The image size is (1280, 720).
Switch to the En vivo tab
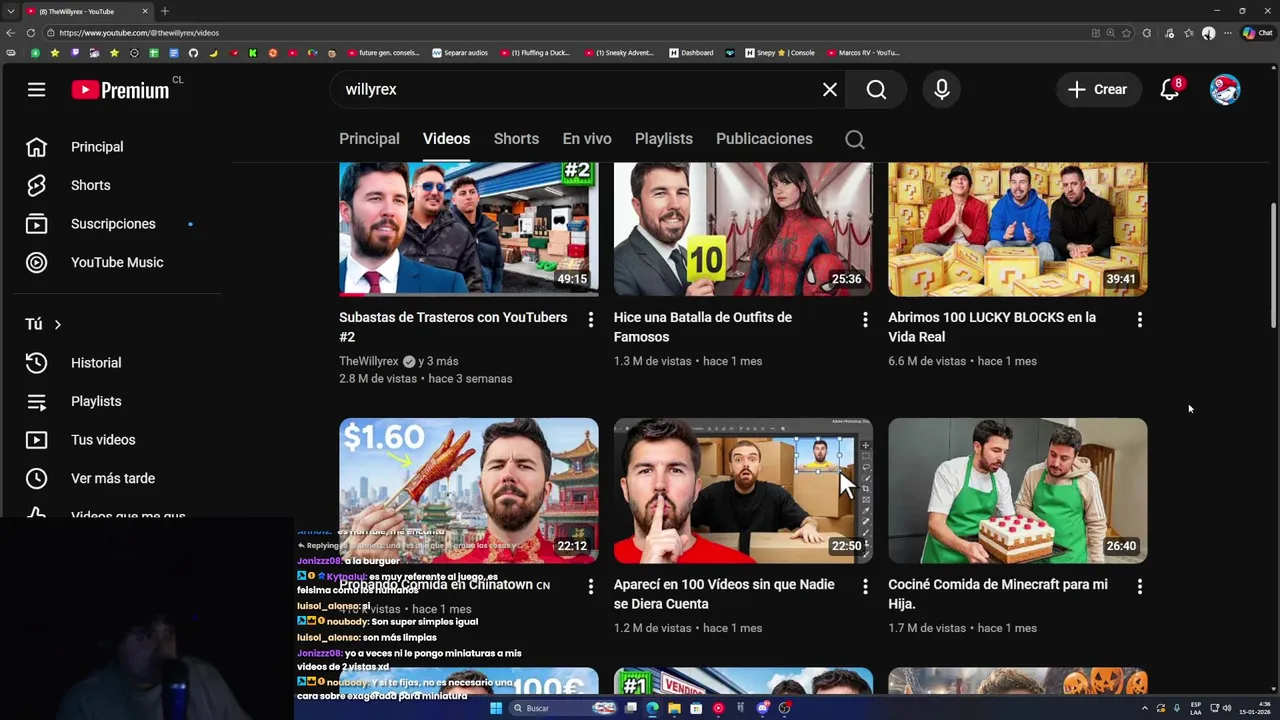coord(587,139)
